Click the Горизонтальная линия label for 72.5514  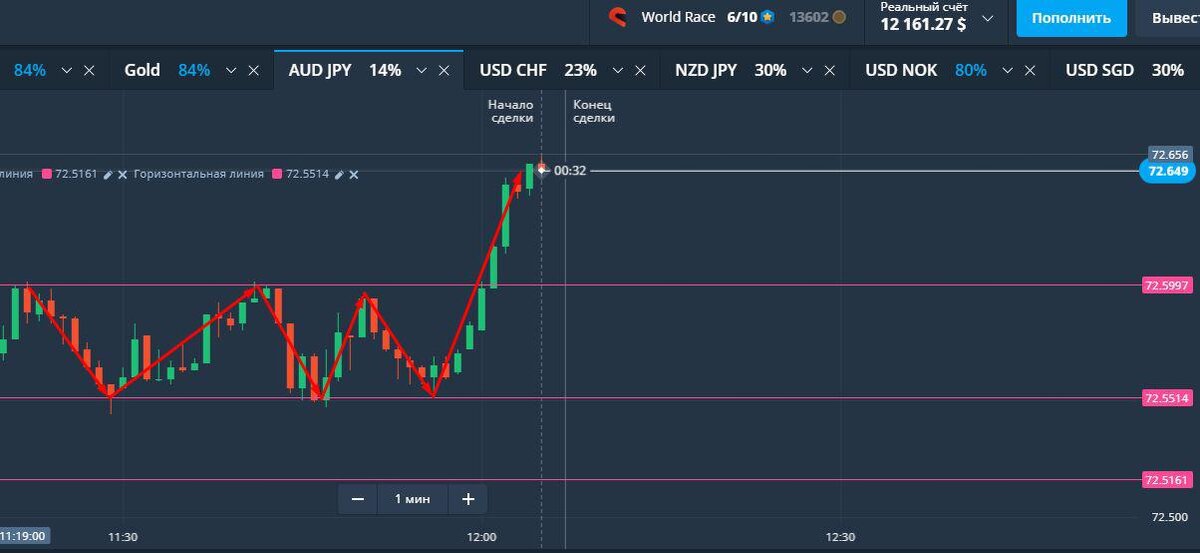click(199, 174)
